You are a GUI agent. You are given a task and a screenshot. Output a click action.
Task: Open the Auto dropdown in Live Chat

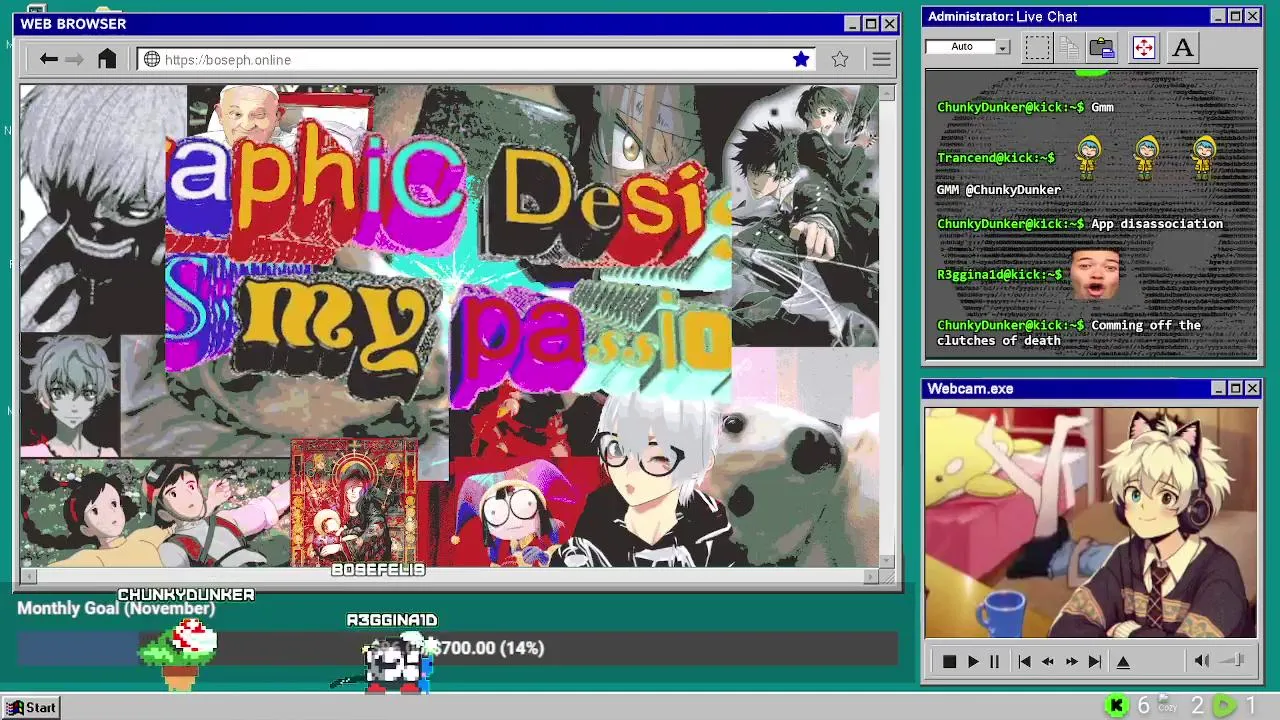pyautogui.click(x=1003, y=47)
